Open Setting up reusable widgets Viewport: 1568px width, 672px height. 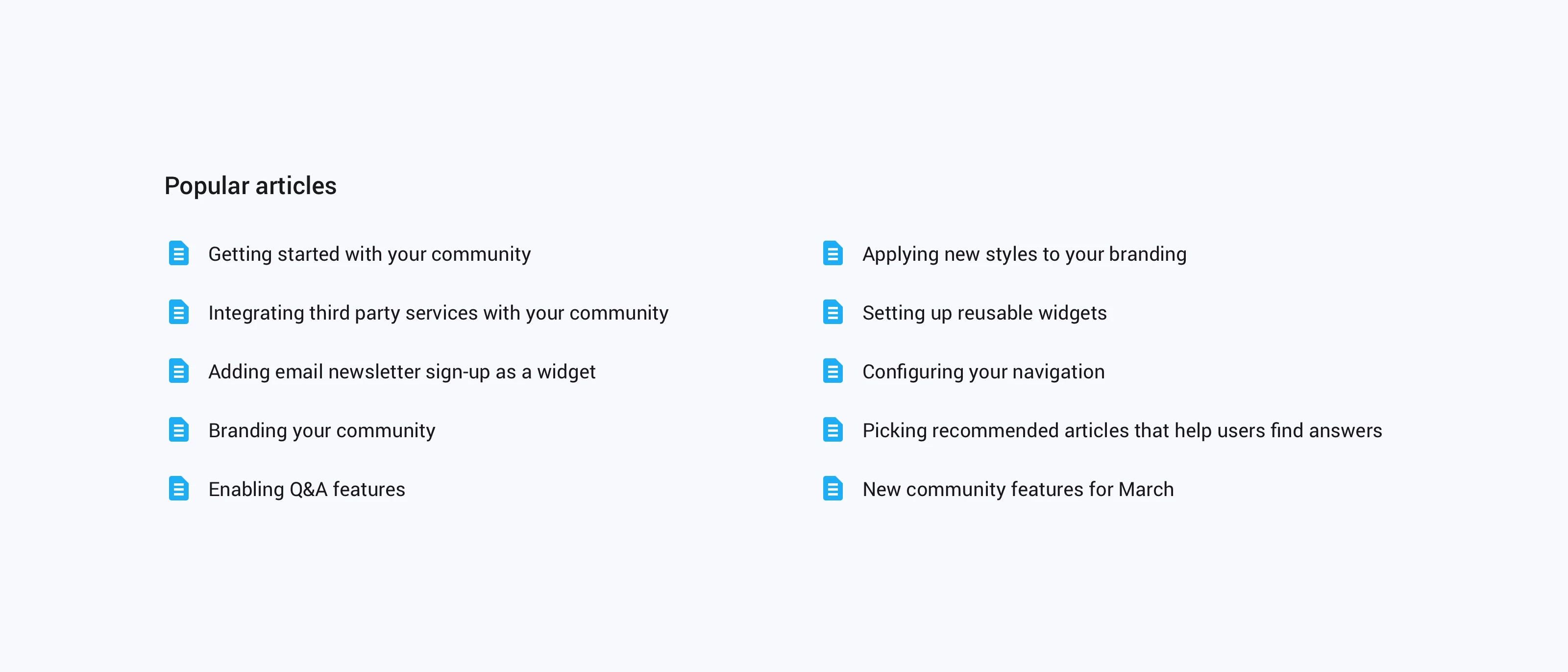point(984,313)
